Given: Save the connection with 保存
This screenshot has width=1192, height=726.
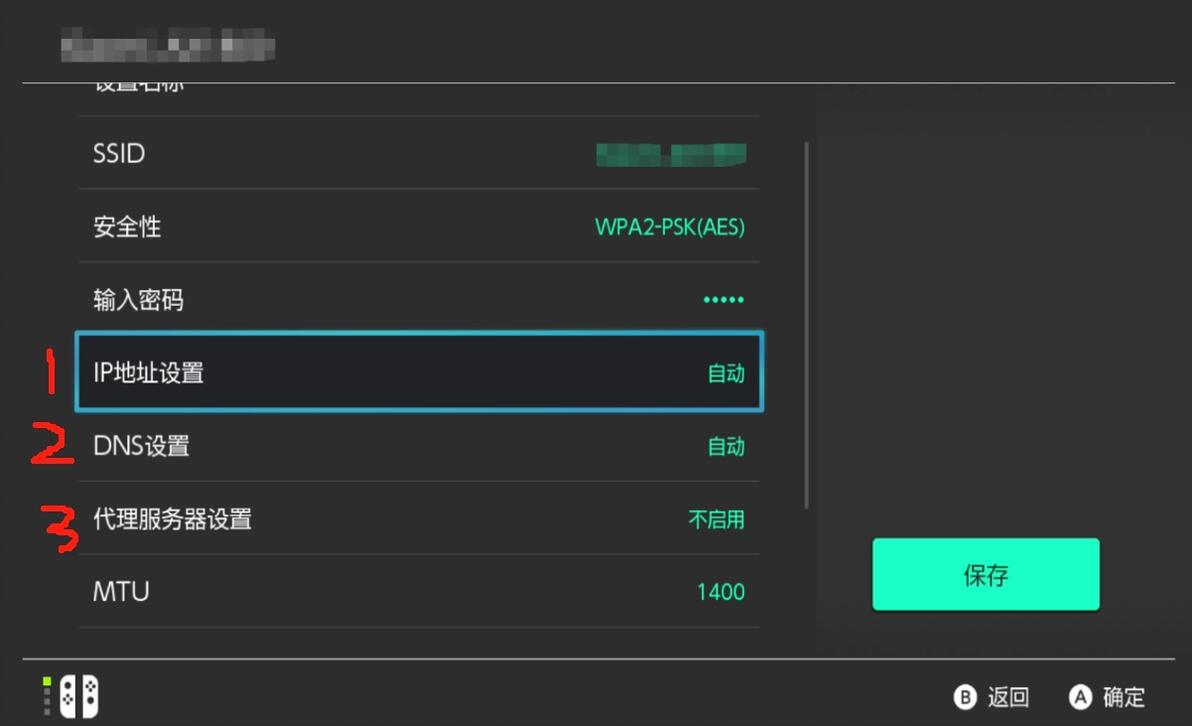Looking at the screenshot, I should tap(985, 575).
